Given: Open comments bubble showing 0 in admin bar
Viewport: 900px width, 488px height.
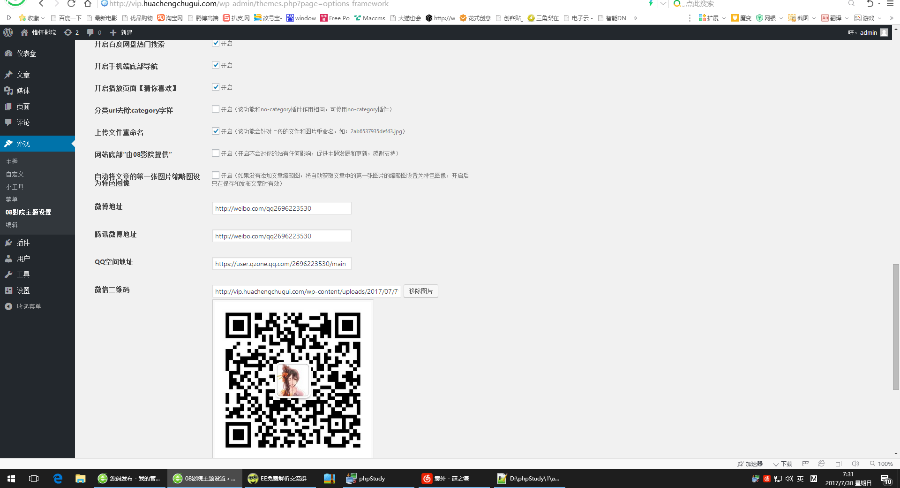Looking at the screenshot, I should coord(94,33).
